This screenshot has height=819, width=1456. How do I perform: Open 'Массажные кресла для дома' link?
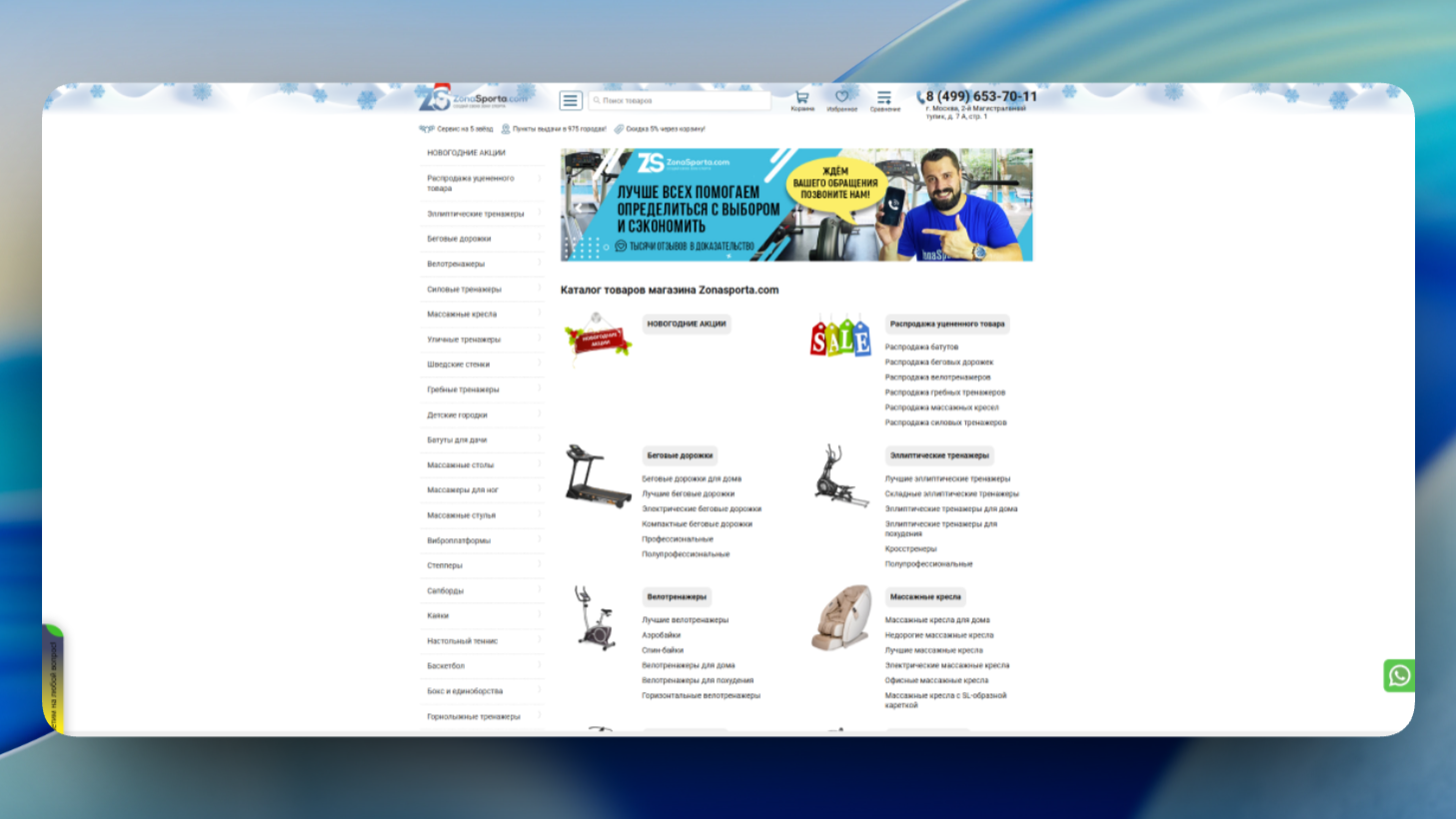click(x=937, y=620)
